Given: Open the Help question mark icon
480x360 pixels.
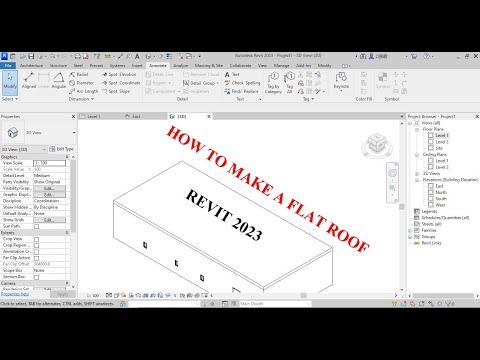Looking at the screenshot, I should (x=426, y=56).
